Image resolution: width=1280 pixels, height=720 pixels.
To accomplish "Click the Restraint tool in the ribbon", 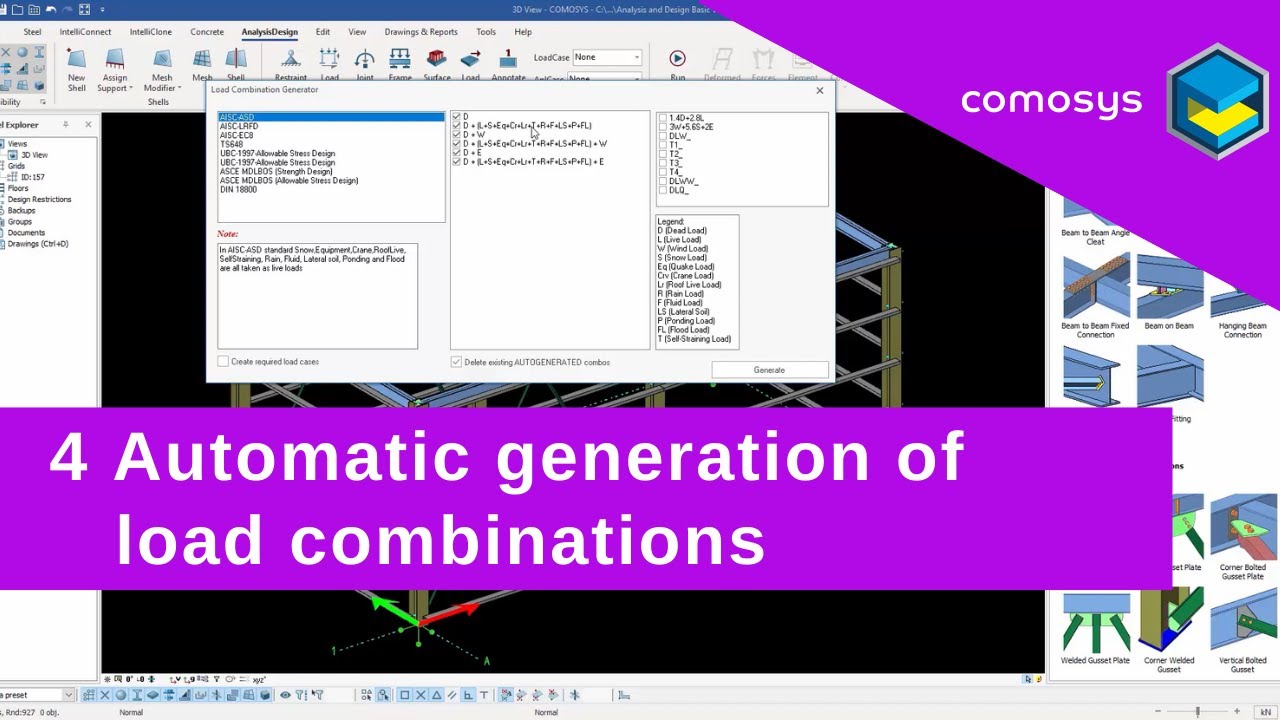I will 291,64.
